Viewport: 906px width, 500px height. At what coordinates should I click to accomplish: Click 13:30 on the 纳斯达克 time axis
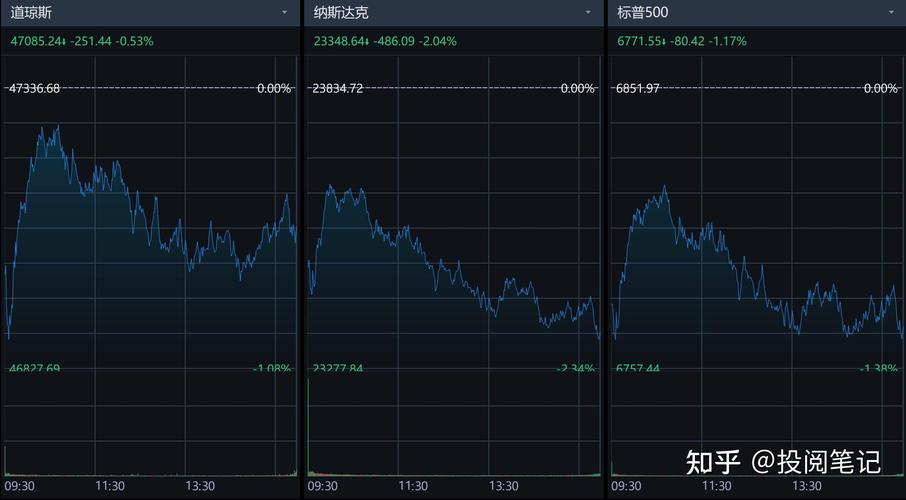tap(504, 486)
